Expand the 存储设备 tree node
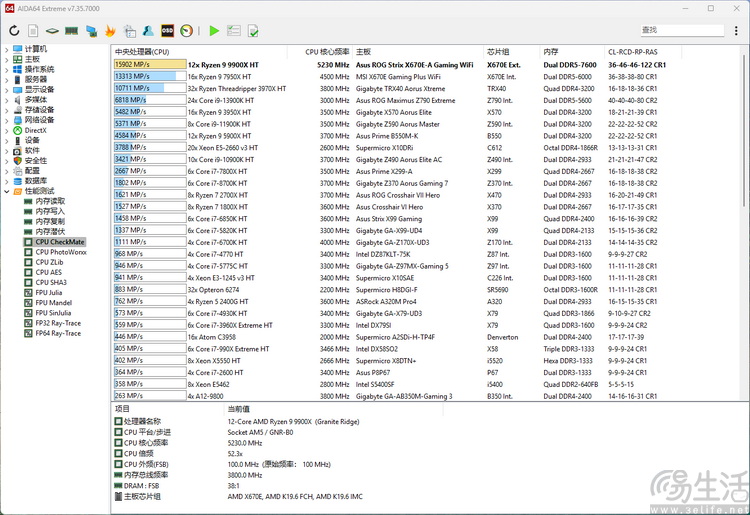This screenshot has width=750, height=515. pos(7,110)
